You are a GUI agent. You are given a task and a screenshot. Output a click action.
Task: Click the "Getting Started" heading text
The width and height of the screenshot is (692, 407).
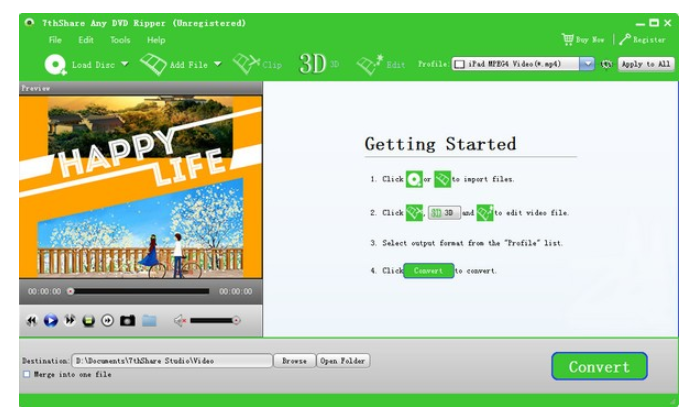coord(440,144)
